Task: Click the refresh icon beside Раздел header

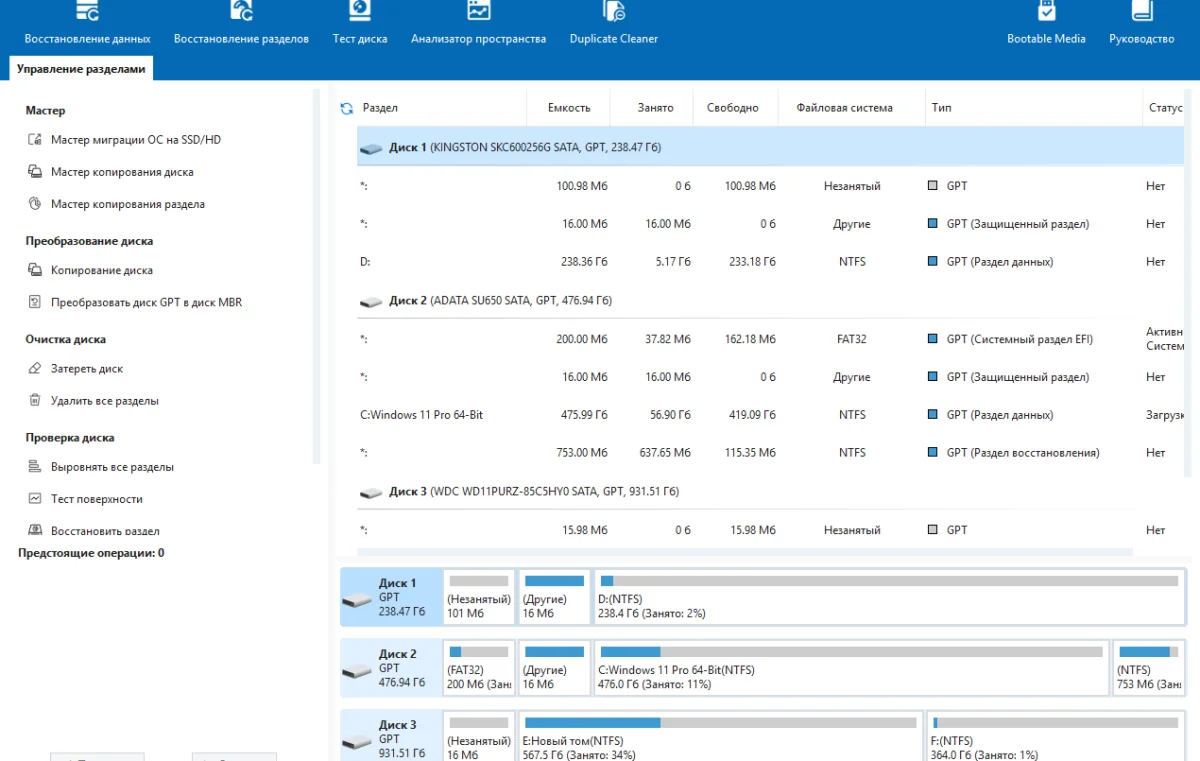Action: coord(347,108)
